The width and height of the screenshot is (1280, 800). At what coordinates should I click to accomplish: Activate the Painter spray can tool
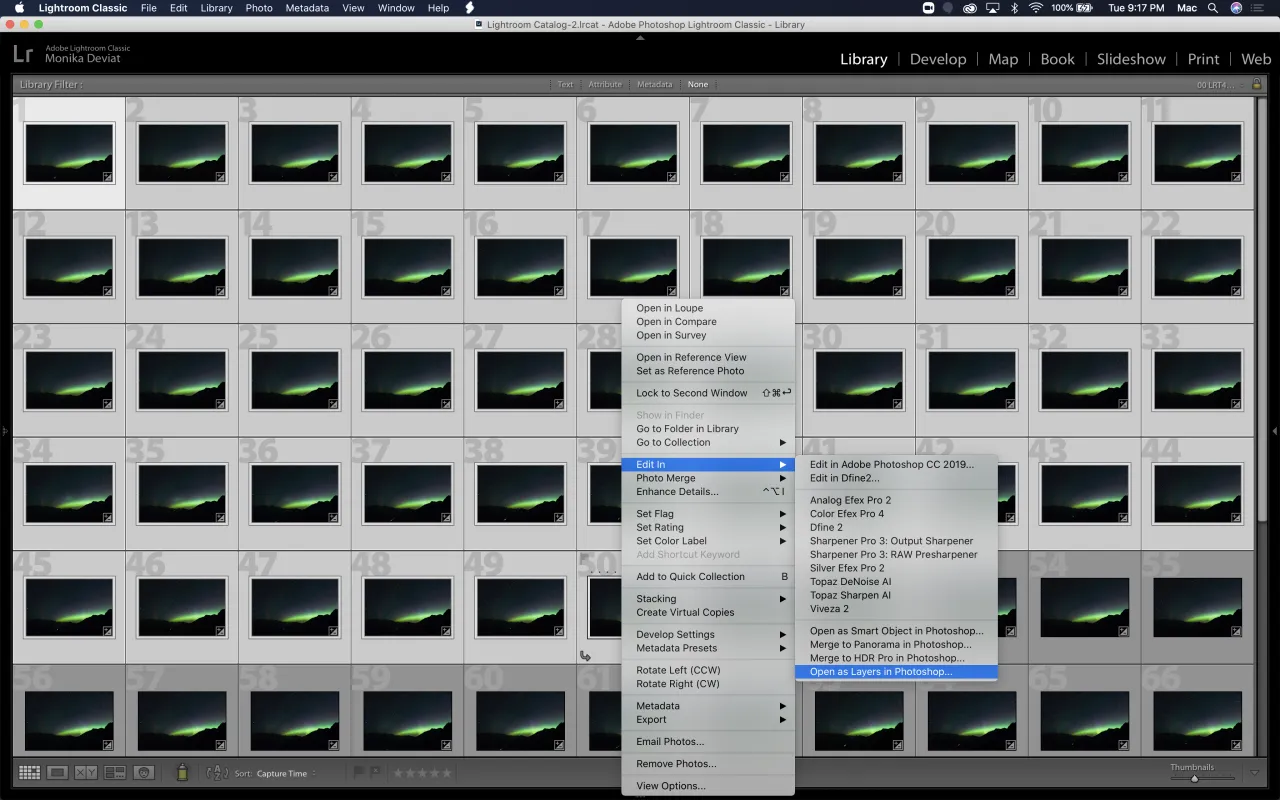click(181, 772)
